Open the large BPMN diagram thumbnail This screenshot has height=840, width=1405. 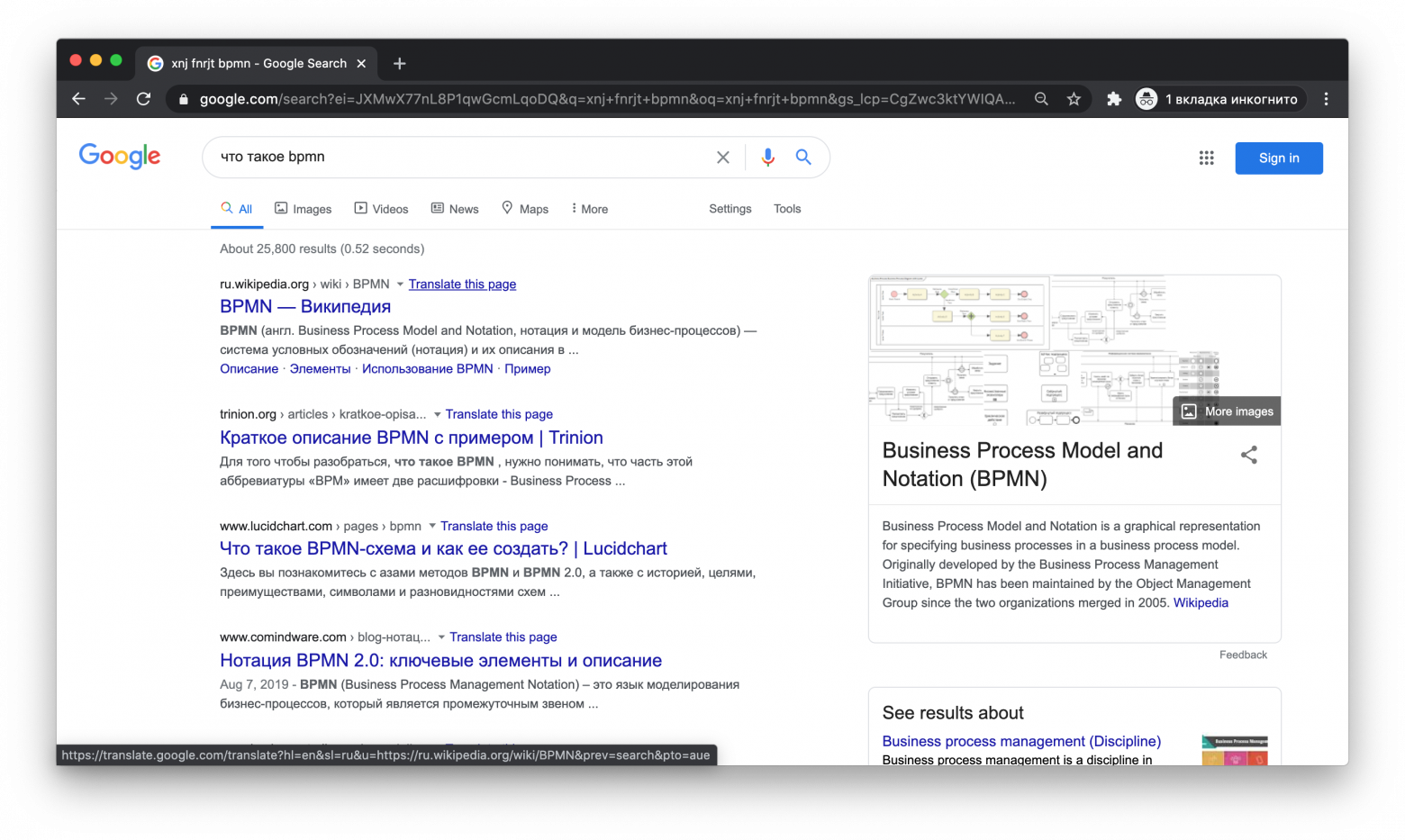(x=959, y=312)
